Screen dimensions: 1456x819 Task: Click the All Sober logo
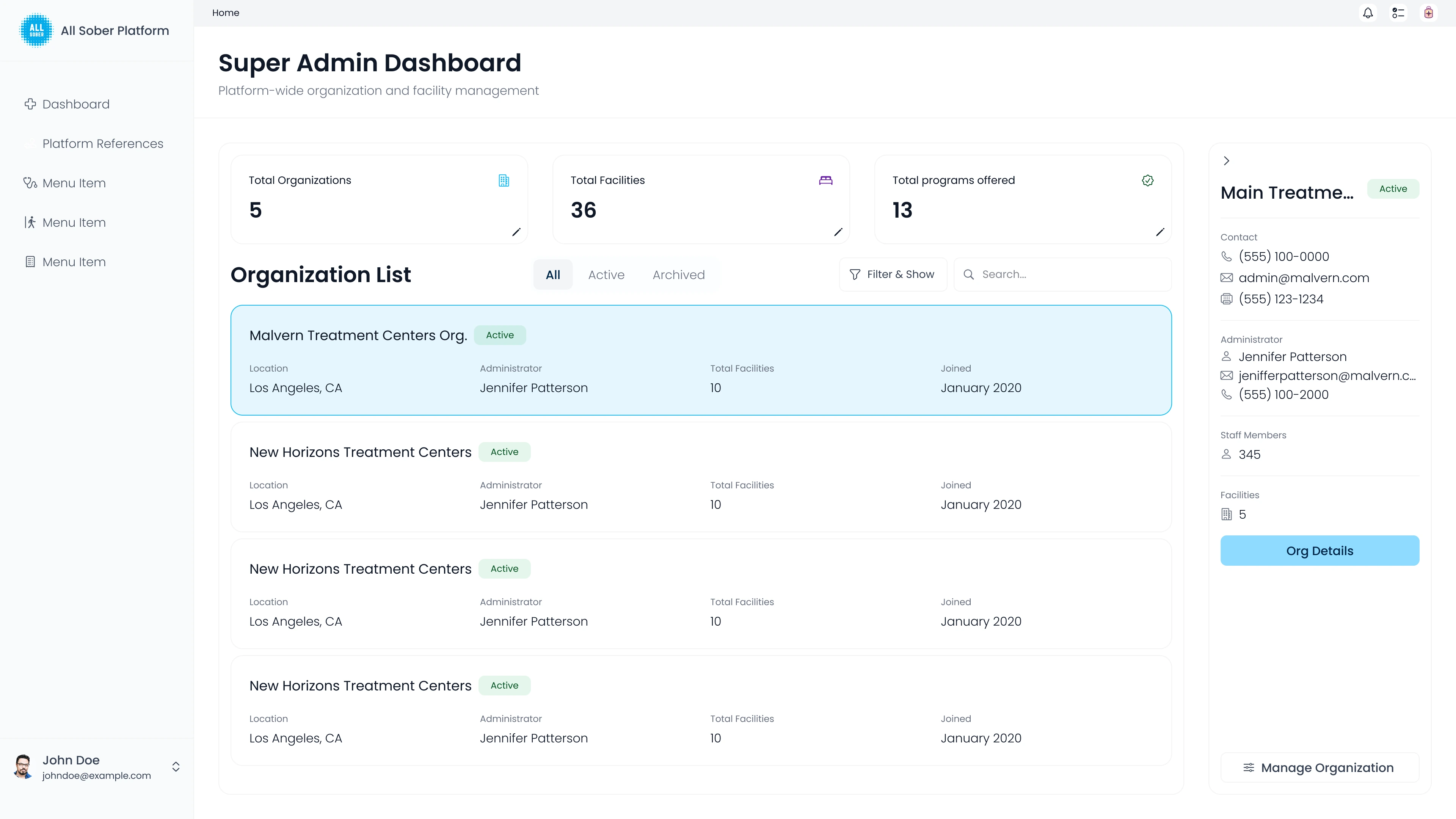(x=36, y=30)
